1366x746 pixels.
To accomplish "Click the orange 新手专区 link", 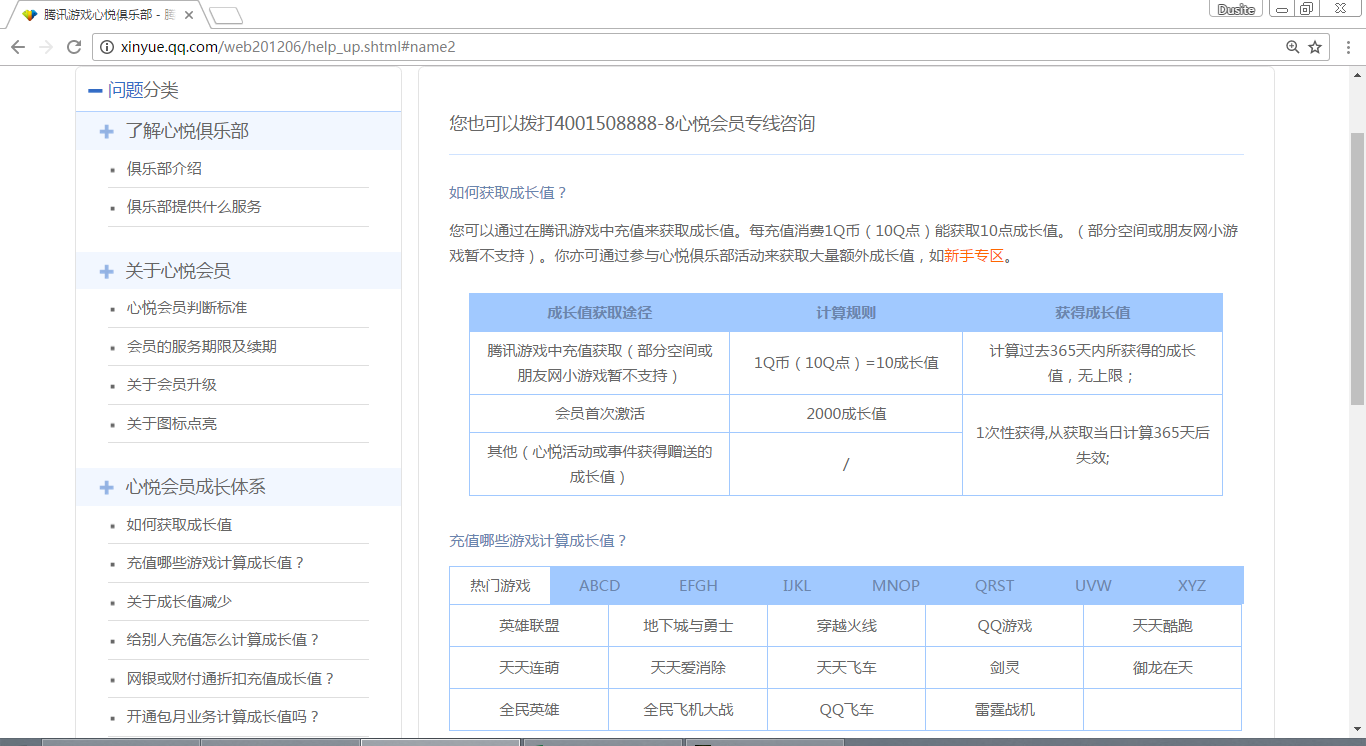I will [973, 256].
